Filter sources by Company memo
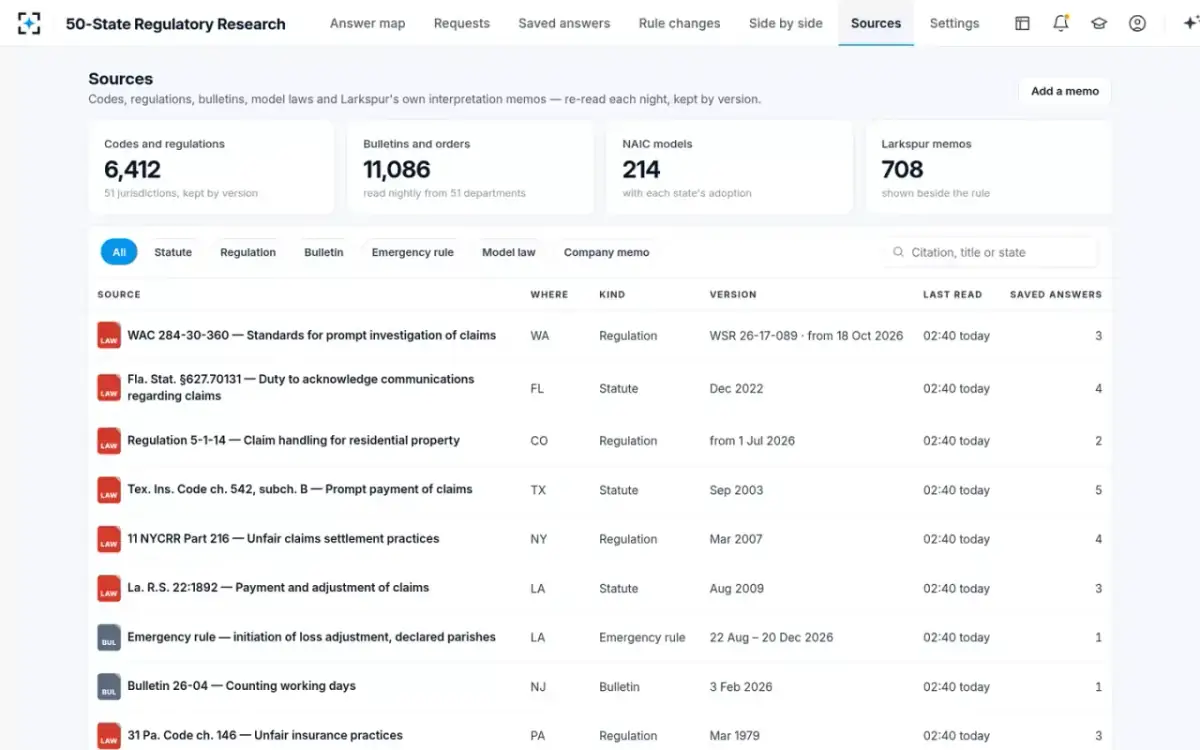Viewport: 1200px width, 750px height. [x=607, y=252]
